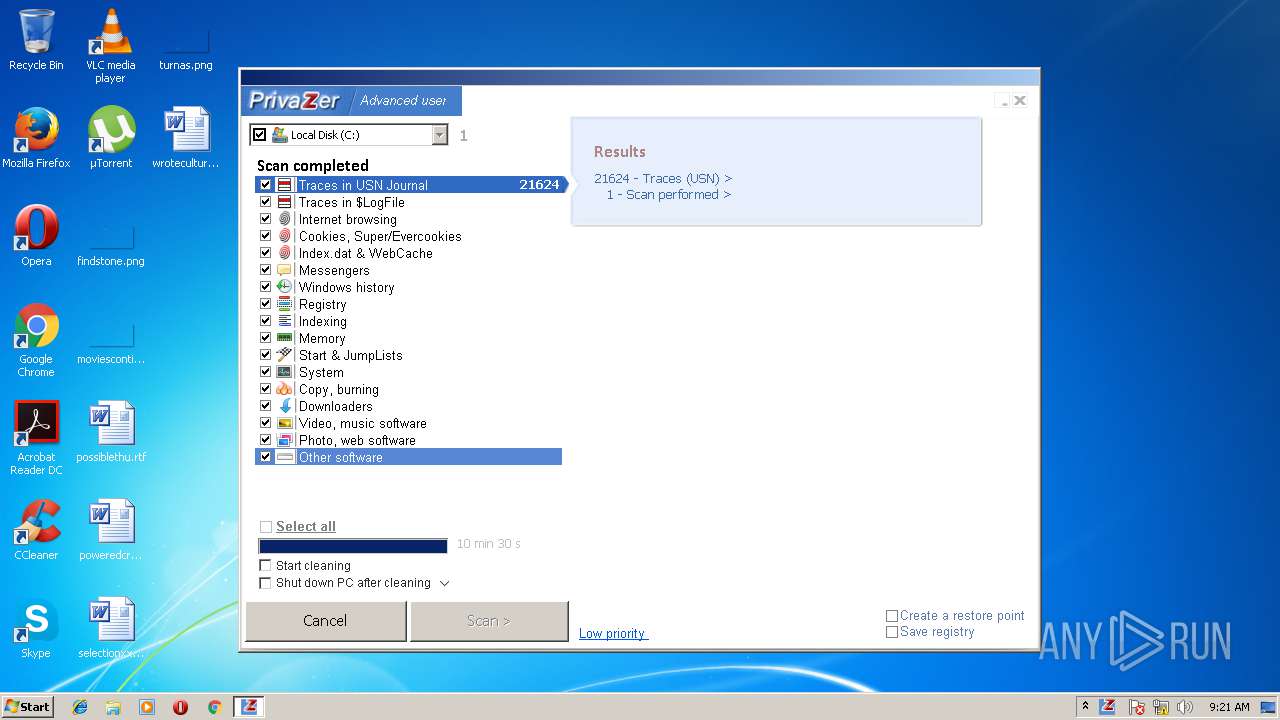
Task: Click the Scan > button
Action: point(489,621)
